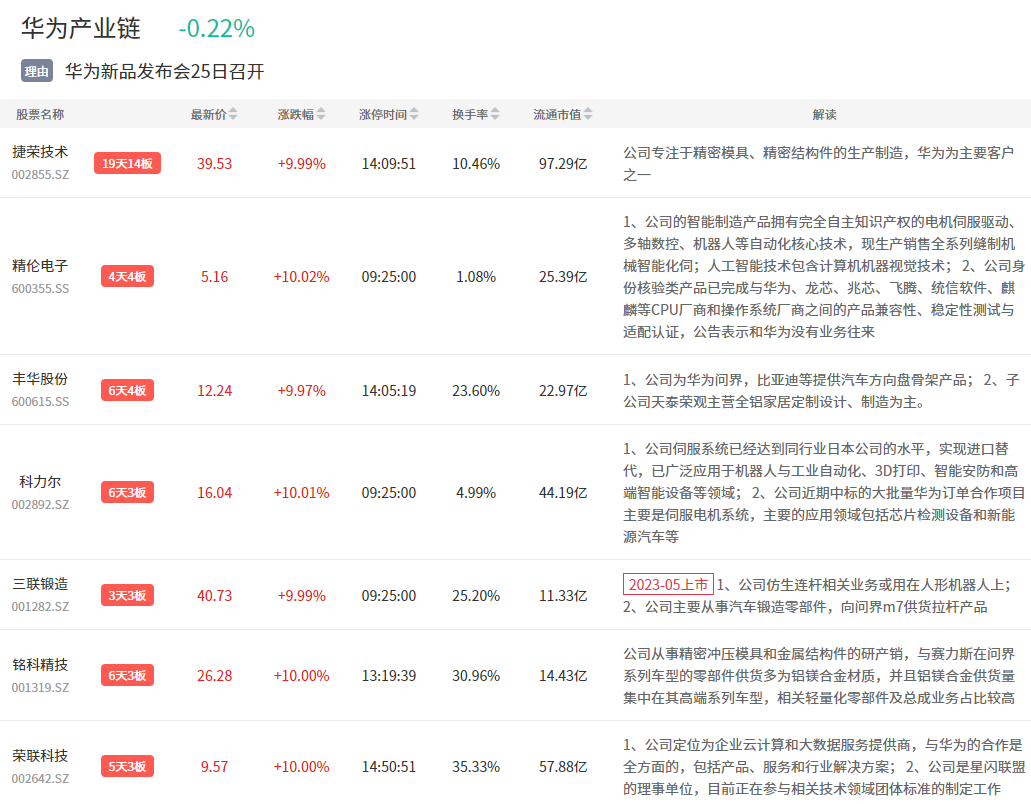Click price 12.24
This screenshot has height=804, width=1031.
coord(214,390)
